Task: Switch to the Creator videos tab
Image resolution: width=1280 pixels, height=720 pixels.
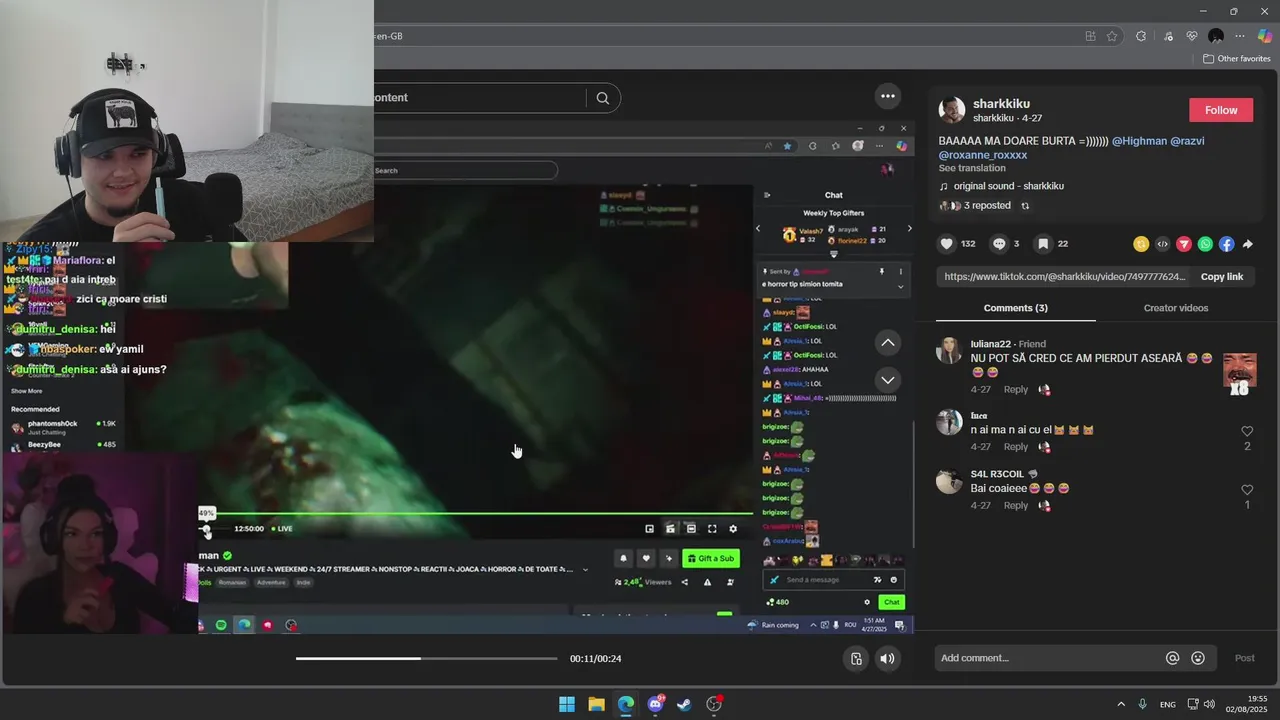Action: [1176, 308]
